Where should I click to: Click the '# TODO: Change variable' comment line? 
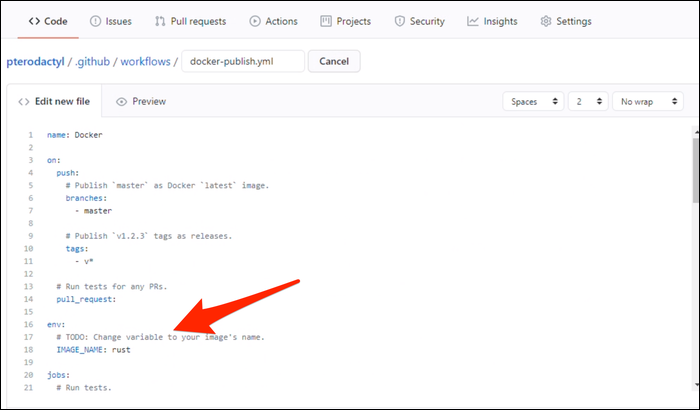coord(160,337)
